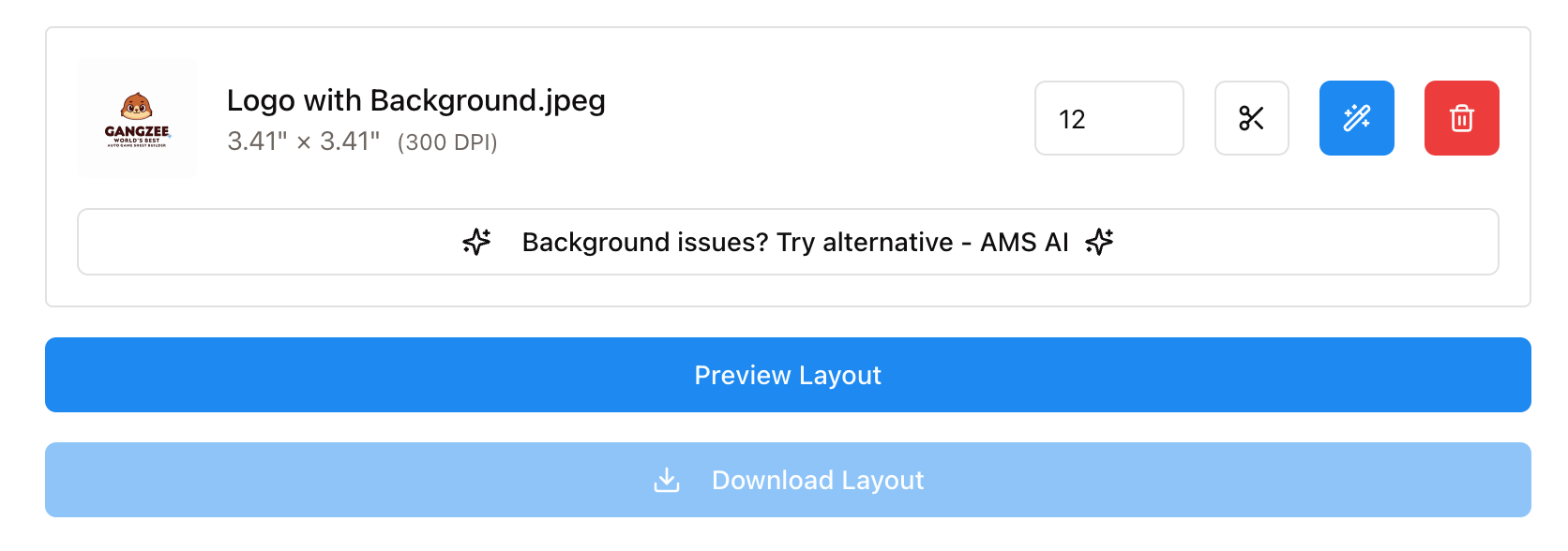Viewport: 1568px width, 551px height.
Task: Click the scissors crop icon
Action: pyautogui.click(x=1251, y=118)
